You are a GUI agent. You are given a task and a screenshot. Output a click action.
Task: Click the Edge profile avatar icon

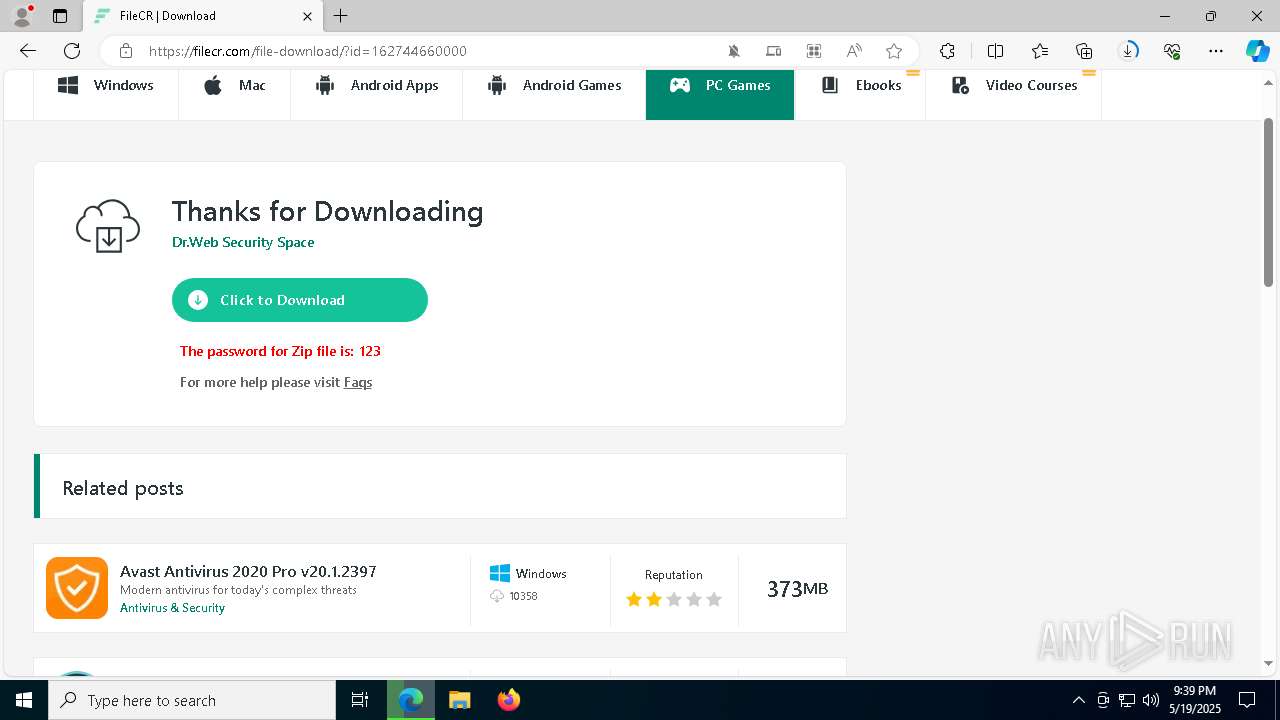pos(22,16)
